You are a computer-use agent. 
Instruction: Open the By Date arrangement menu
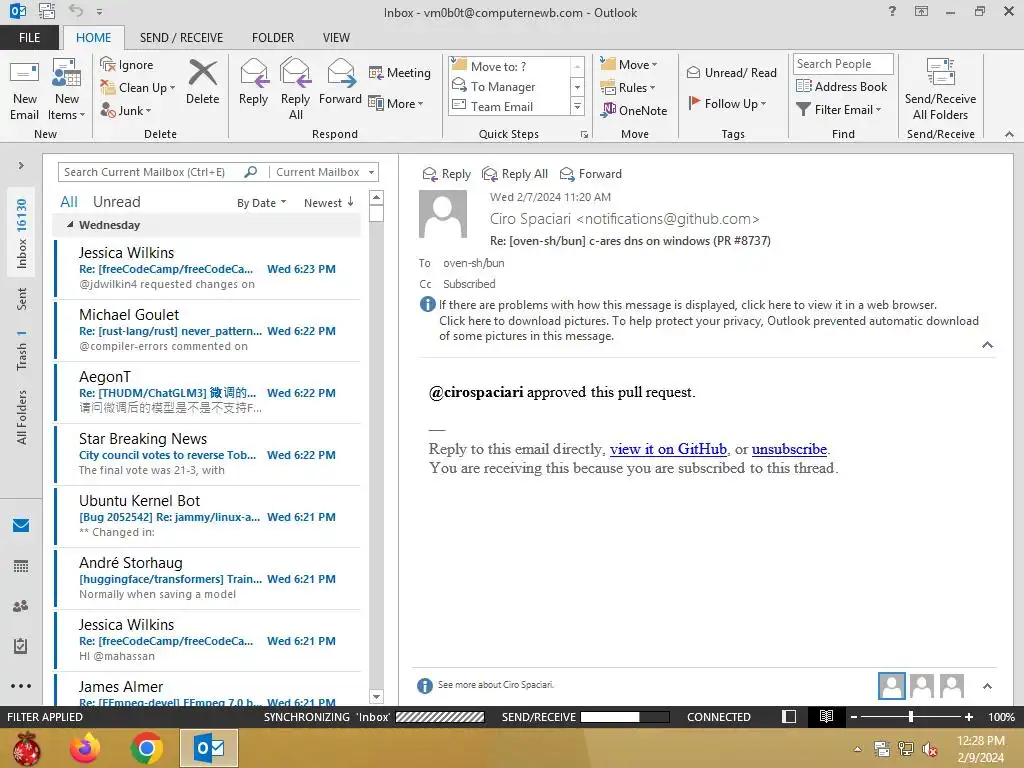pos(261,203)
